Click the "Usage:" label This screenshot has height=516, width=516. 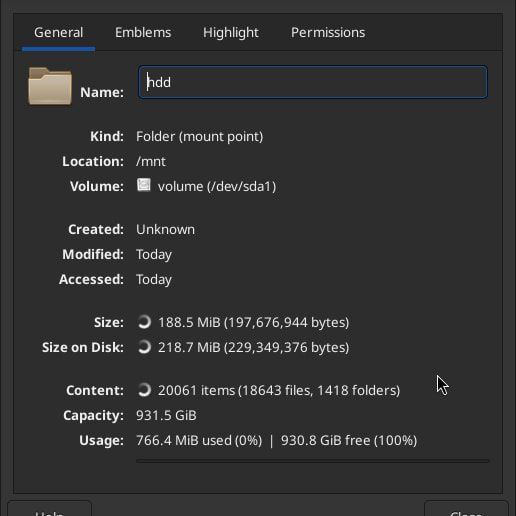[x=102, y=441]
